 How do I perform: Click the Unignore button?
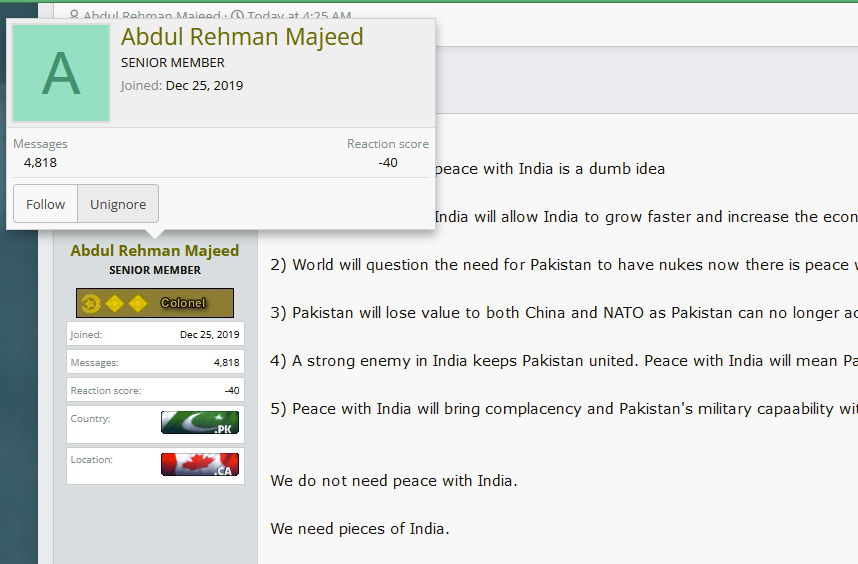pyautogui.click(x=118, y=204)
